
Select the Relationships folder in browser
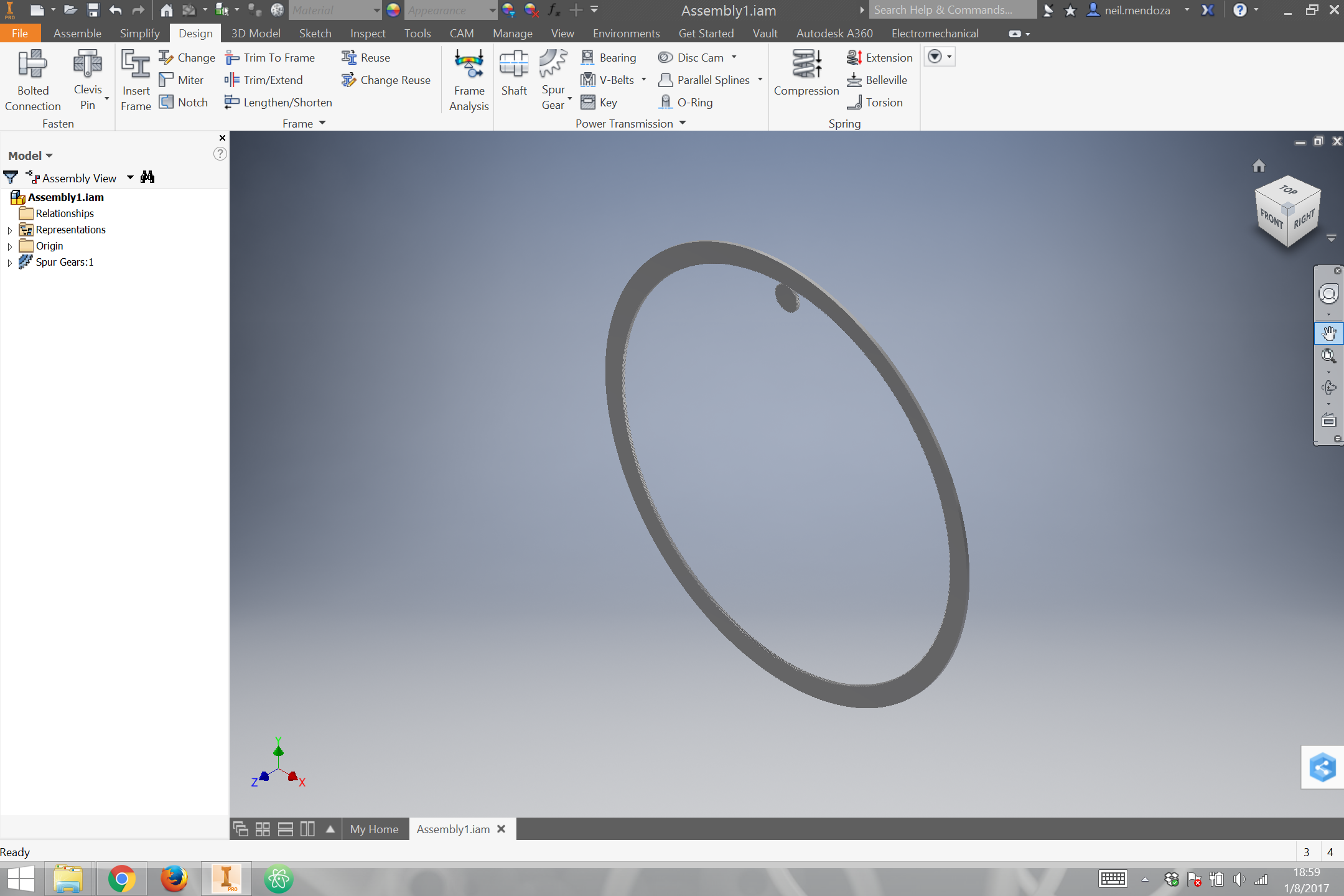point(57,213)
